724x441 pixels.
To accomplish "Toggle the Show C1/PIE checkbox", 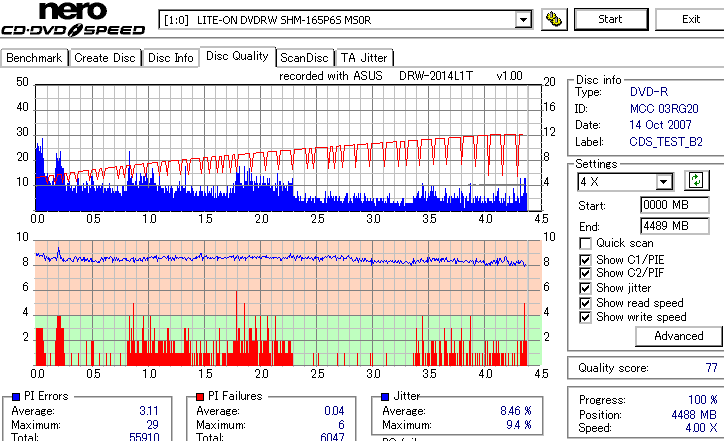I will pos(585,260).
